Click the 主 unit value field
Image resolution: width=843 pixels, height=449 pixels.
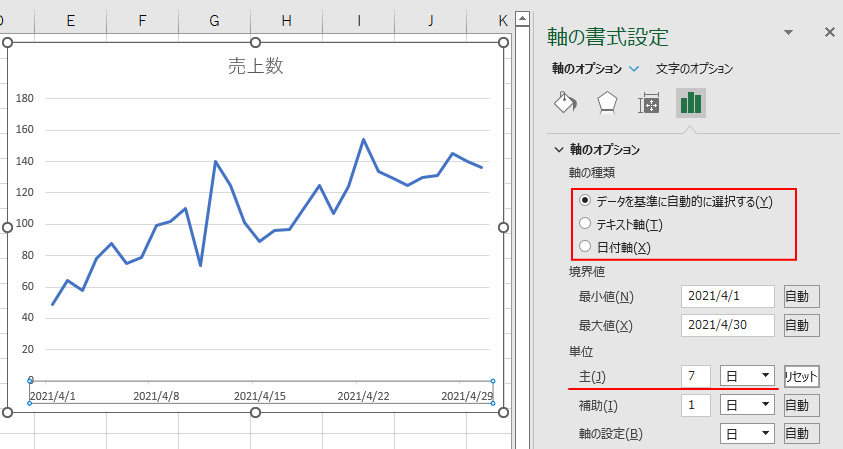(696, 376)
